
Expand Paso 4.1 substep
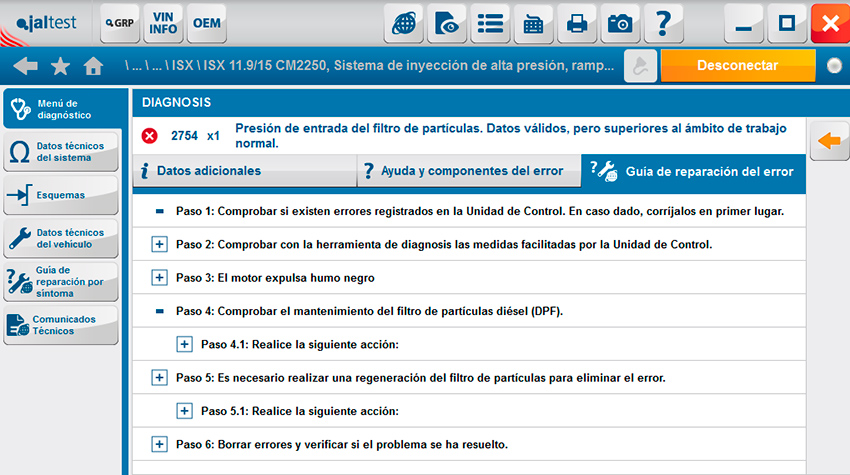click(184, 344)
